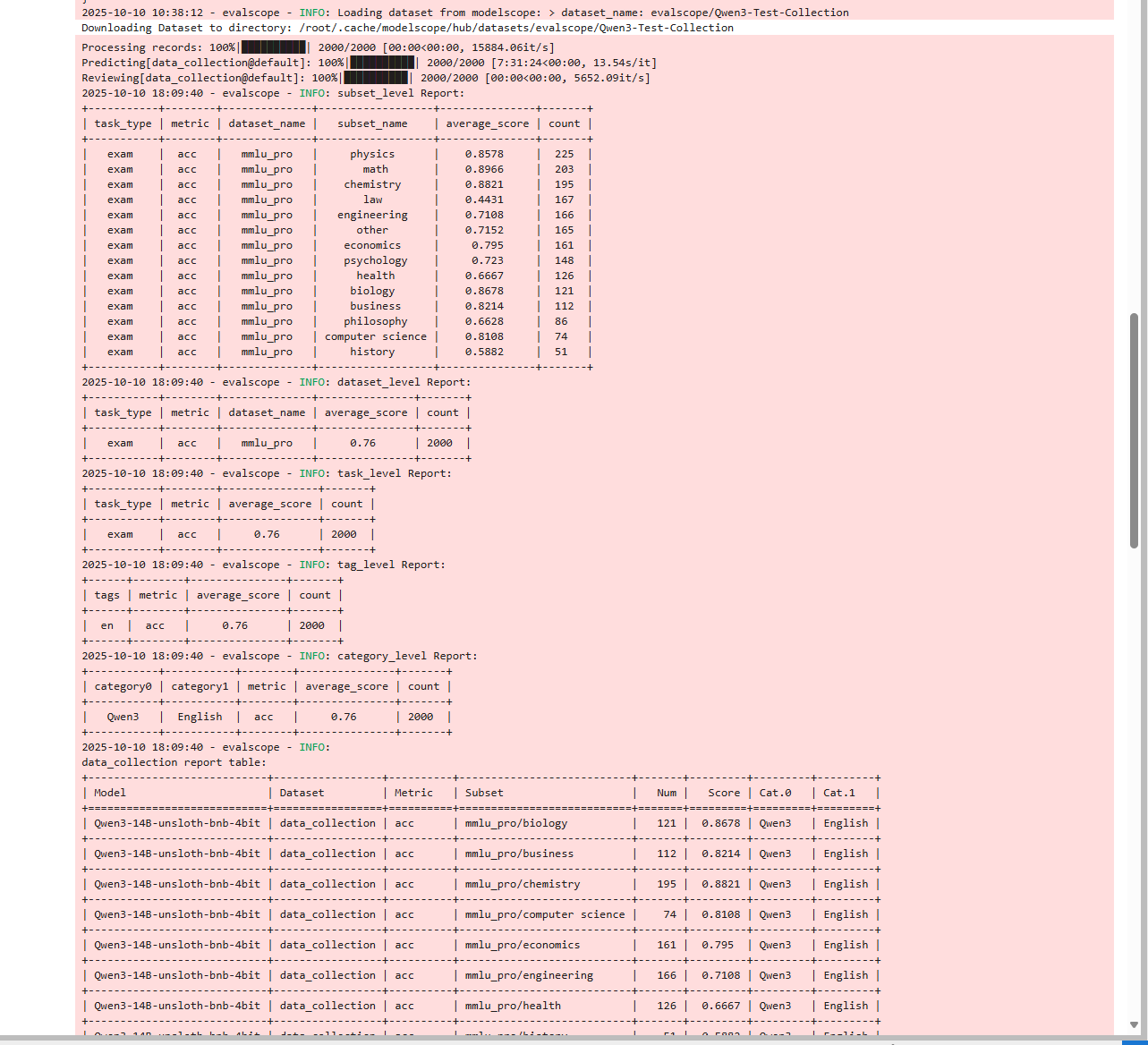
Task: Click the 'category1' column header
Action: coord(200,686)
